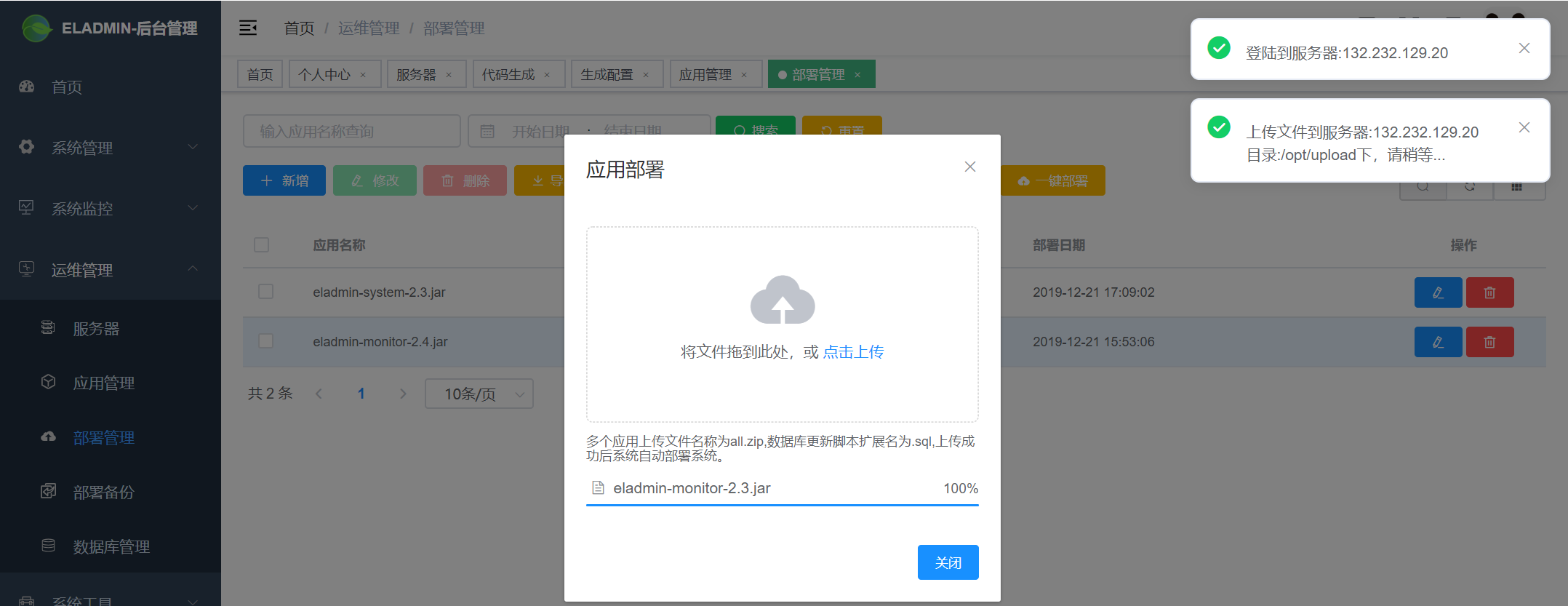Go to next page arrow

pos(403,394)
